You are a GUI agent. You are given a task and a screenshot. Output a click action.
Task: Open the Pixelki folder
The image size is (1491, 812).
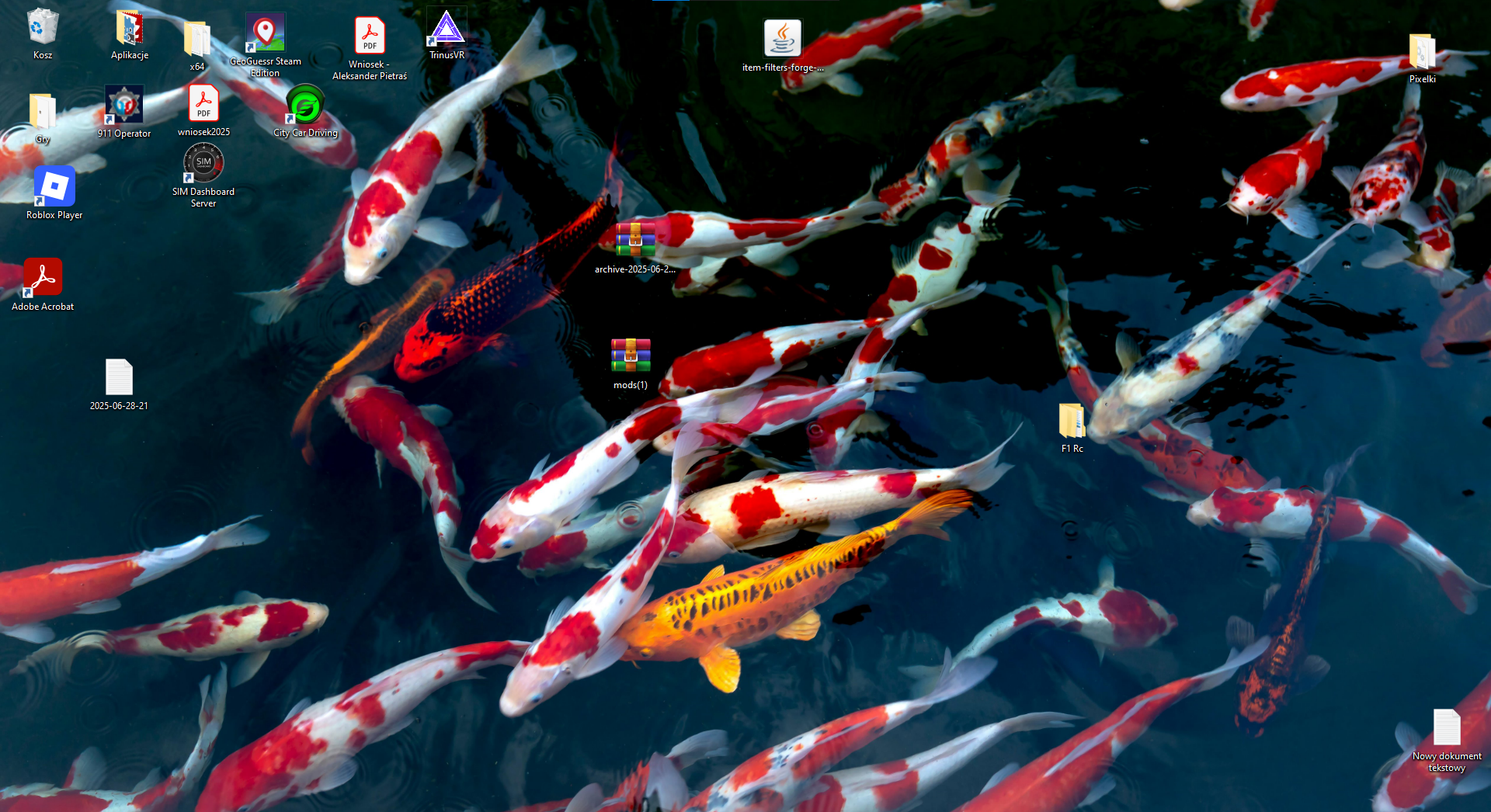point(1423,51)
